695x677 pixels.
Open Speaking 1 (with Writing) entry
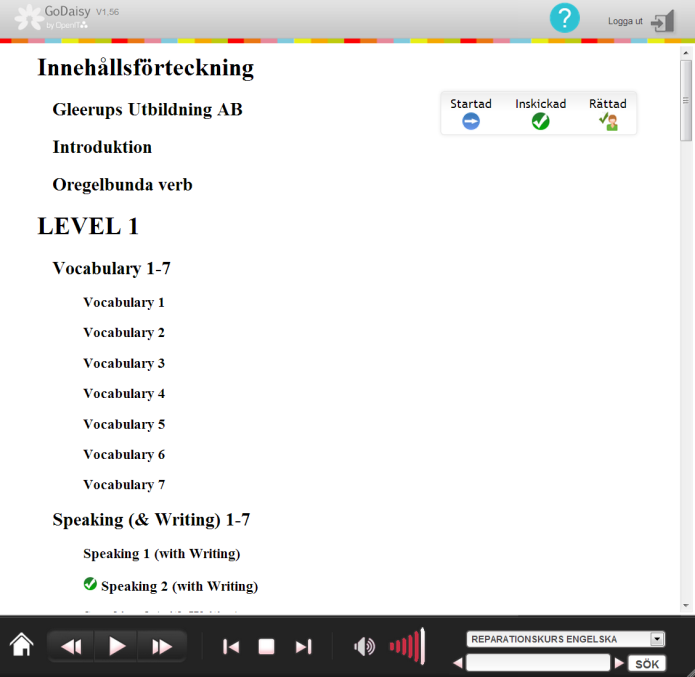click(x=162, y=554)
